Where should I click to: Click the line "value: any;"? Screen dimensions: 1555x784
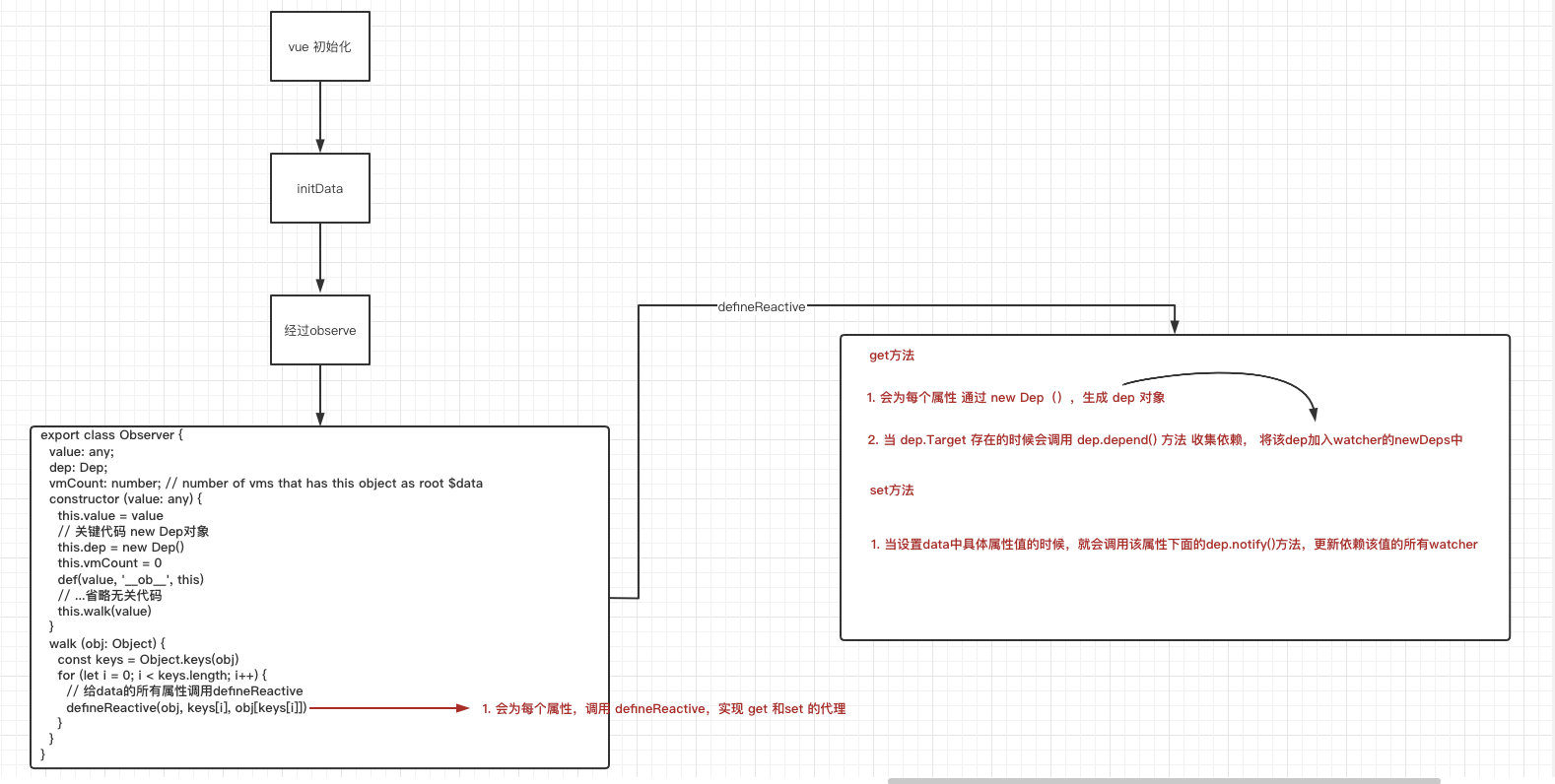pos(82,452)
